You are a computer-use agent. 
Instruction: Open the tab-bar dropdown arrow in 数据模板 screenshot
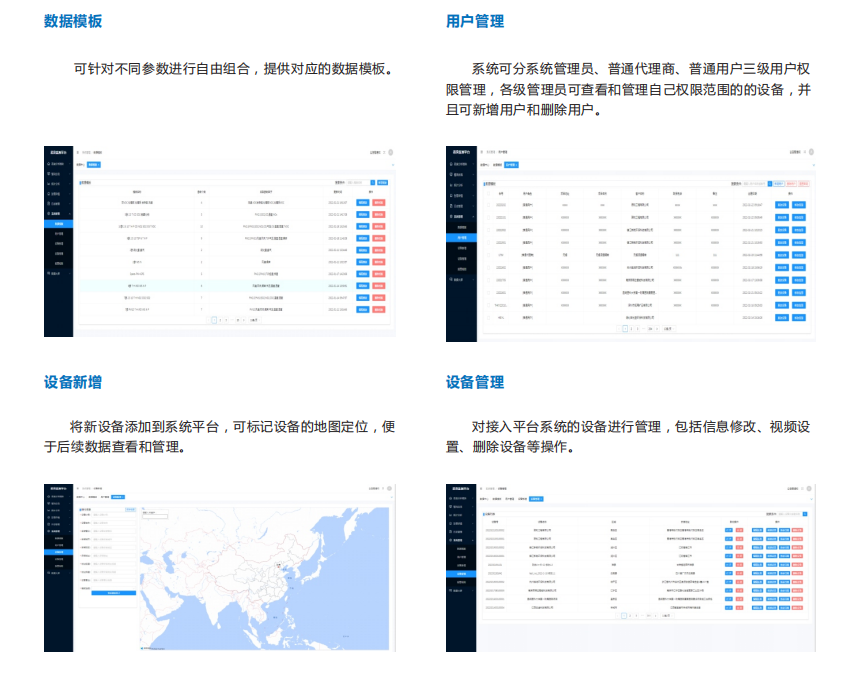coord(393,165)
